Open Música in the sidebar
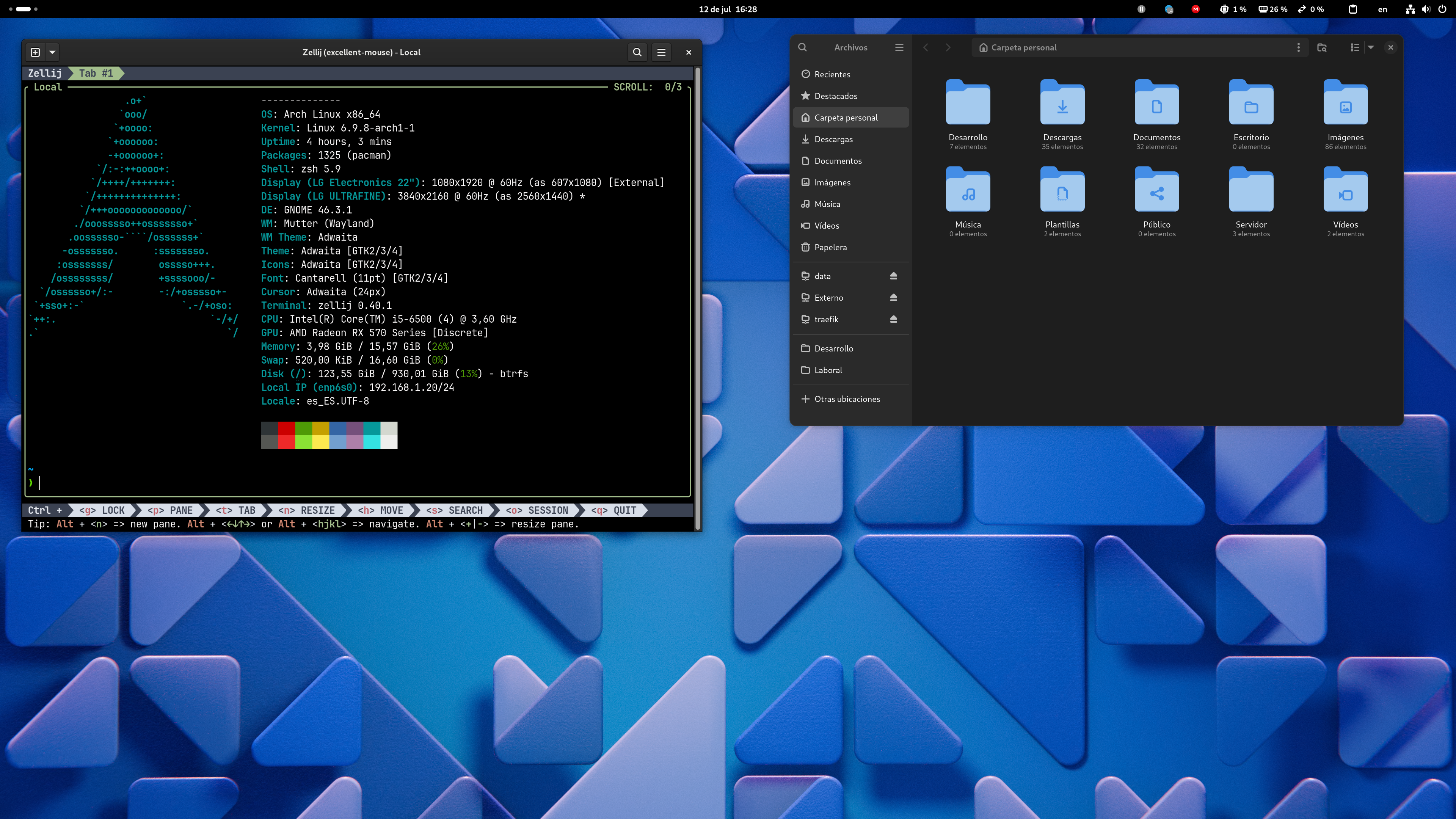 click(850, 204)
